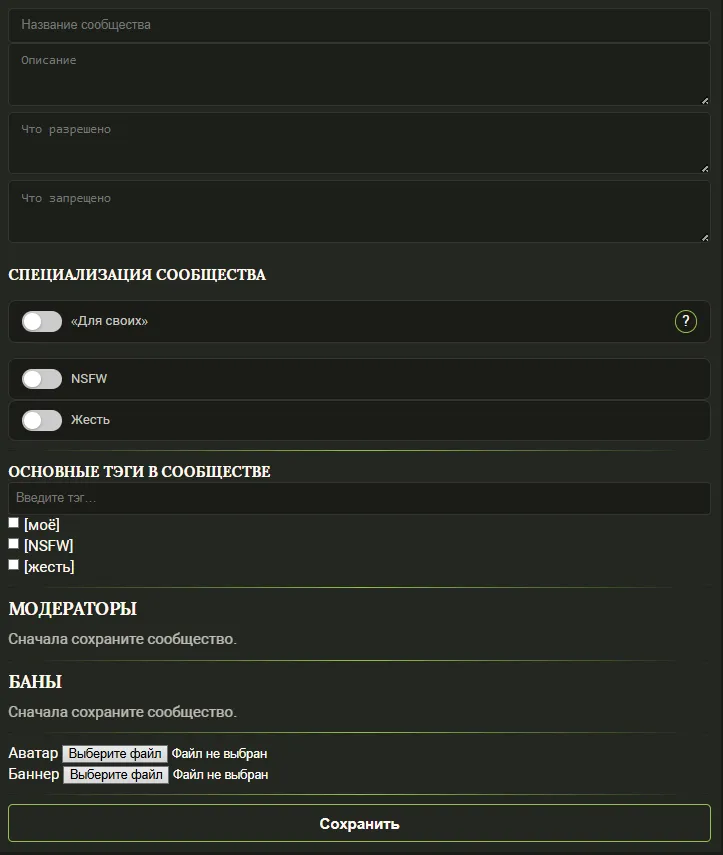Save the community with Сохранить

tap(359, 824)
